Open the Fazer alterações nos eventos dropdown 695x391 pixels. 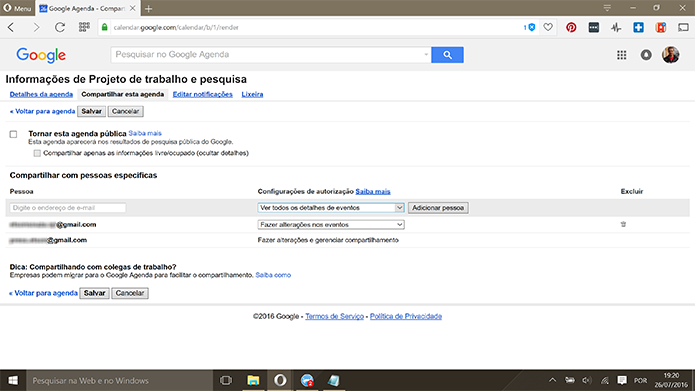[x=331, y=225]
